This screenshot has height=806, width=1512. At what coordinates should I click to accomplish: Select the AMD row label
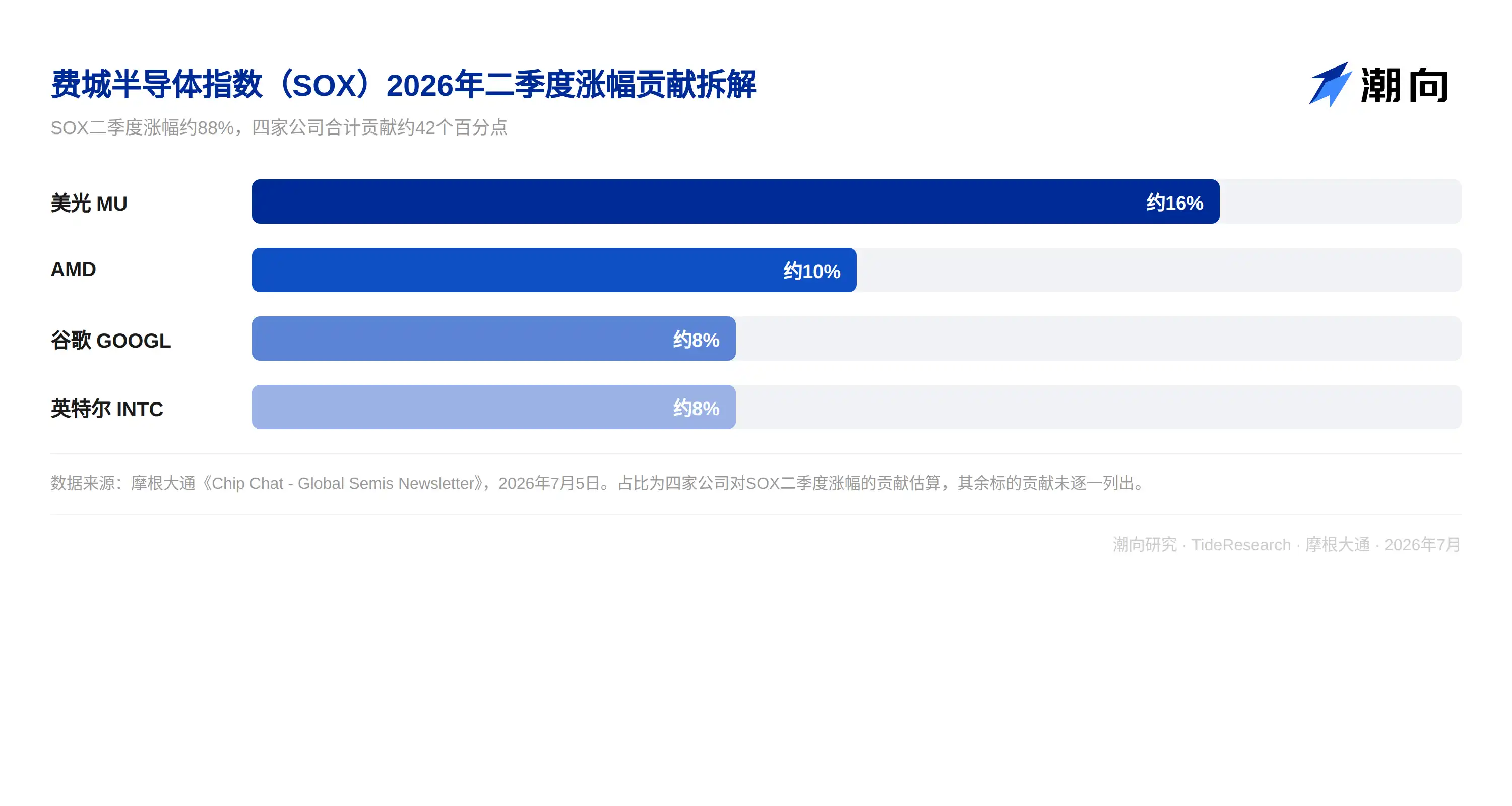point(74,269)
